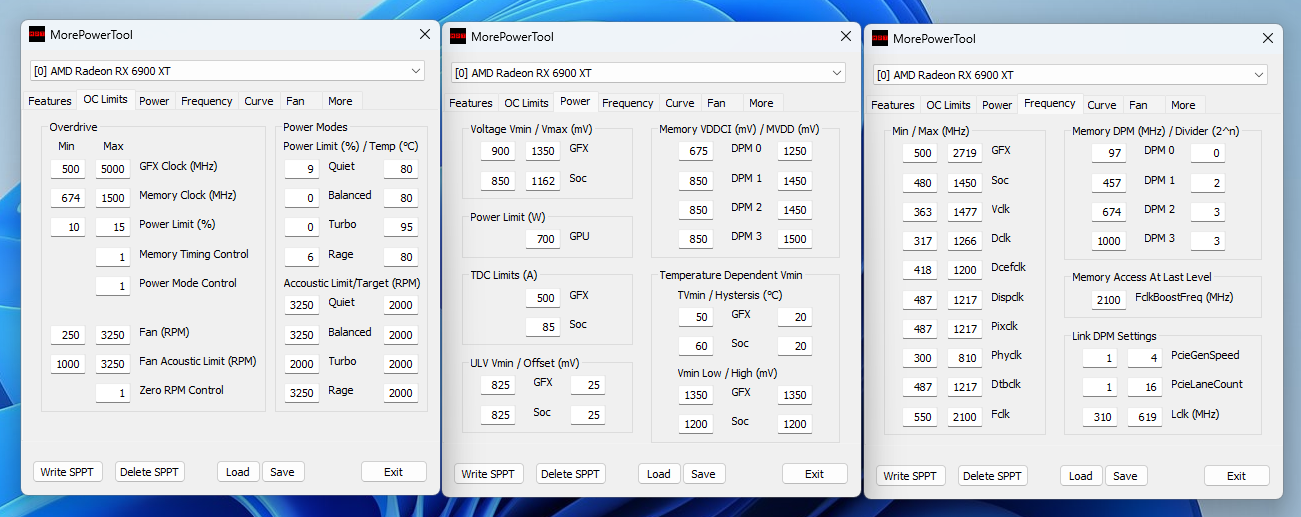
Task: Click GFX max frequency field showing 2719
Action: pos(965,153)
